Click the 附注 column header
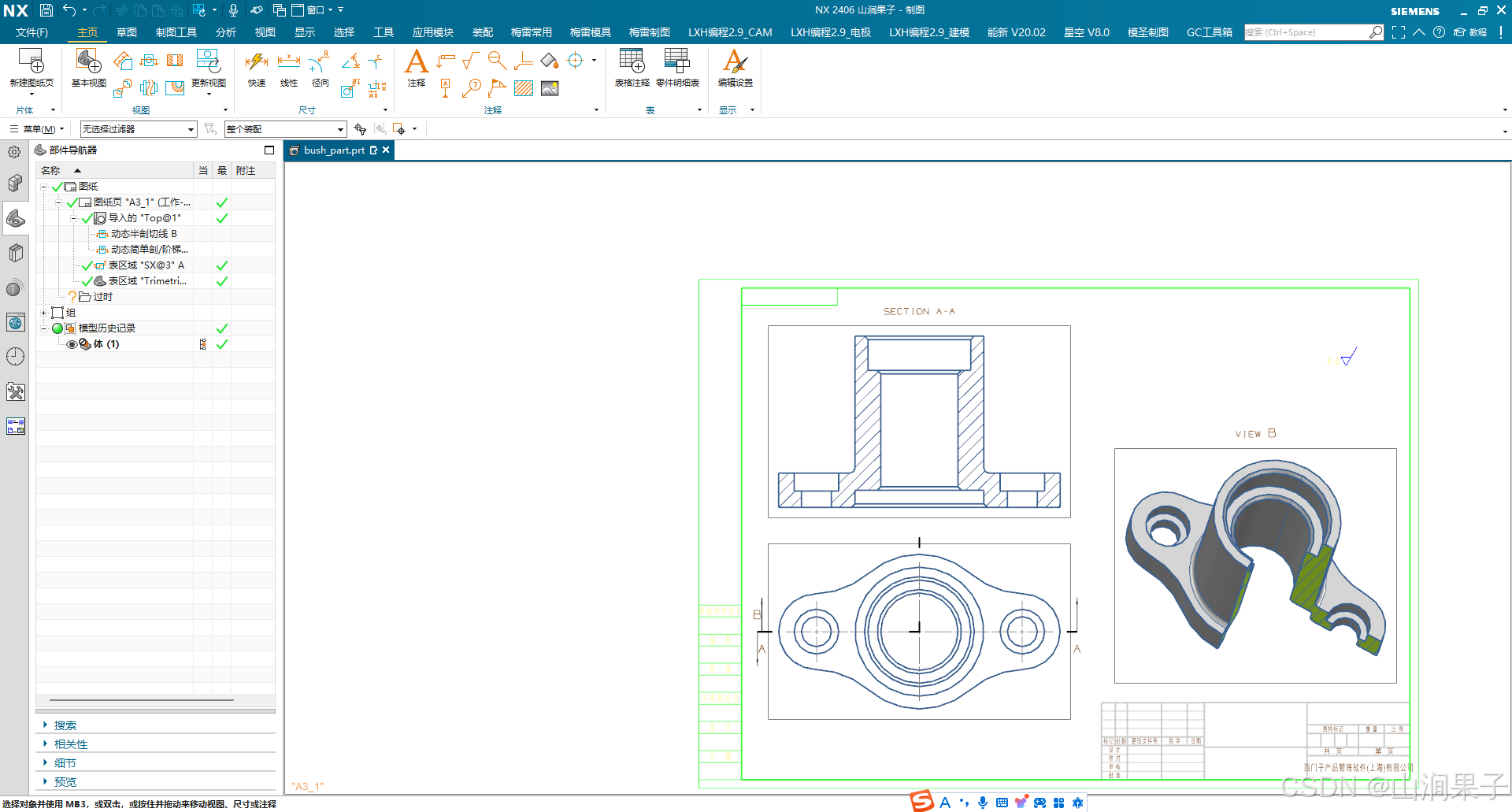The height and width of the screenshot is (812, 1512). [254, 170]
